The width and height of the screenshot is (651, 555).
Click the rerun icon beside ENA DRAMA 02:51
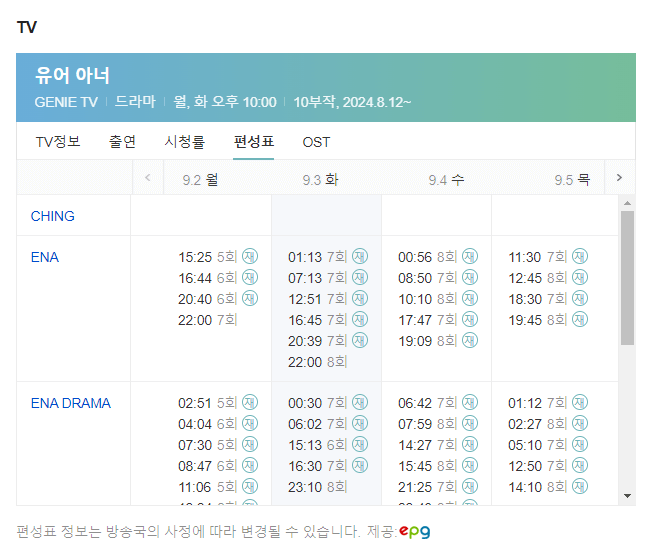pyautogui.click(x=250, y=402)
